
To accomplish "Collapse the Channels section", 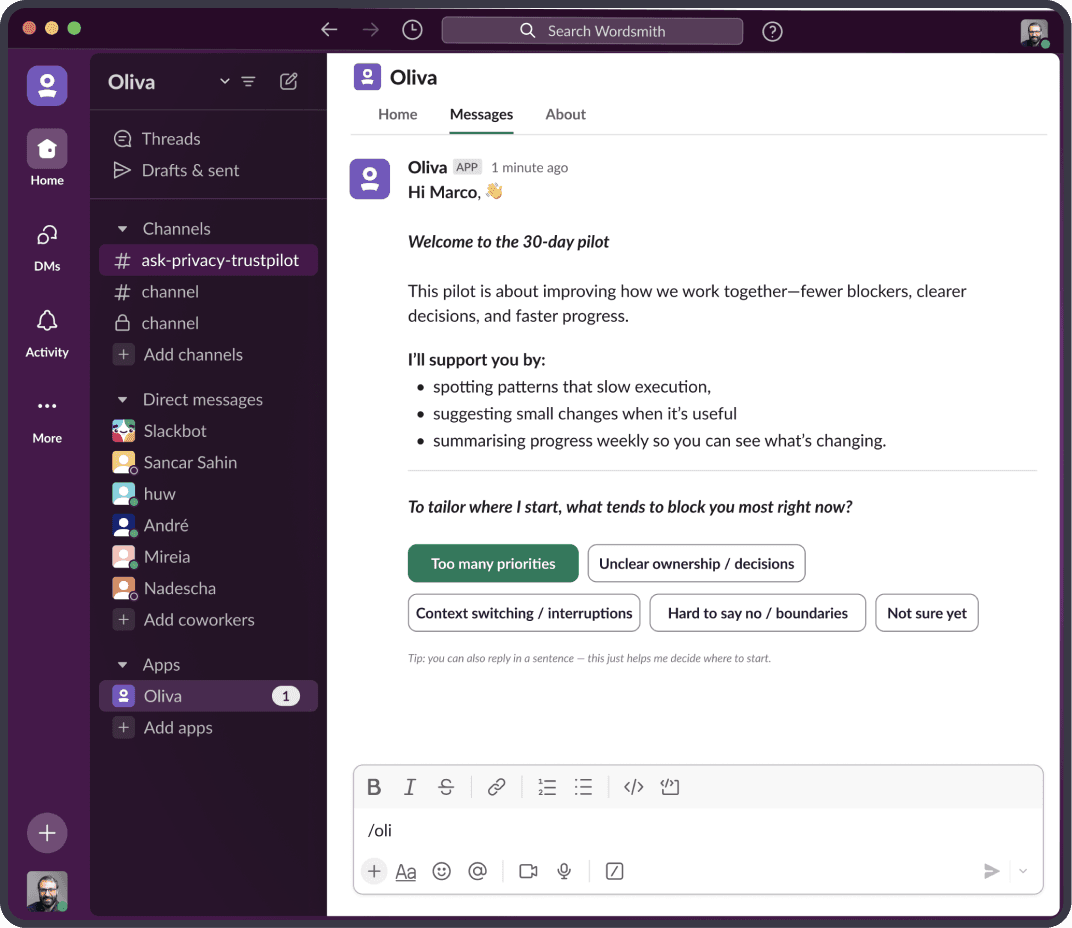I will [123, 229].
